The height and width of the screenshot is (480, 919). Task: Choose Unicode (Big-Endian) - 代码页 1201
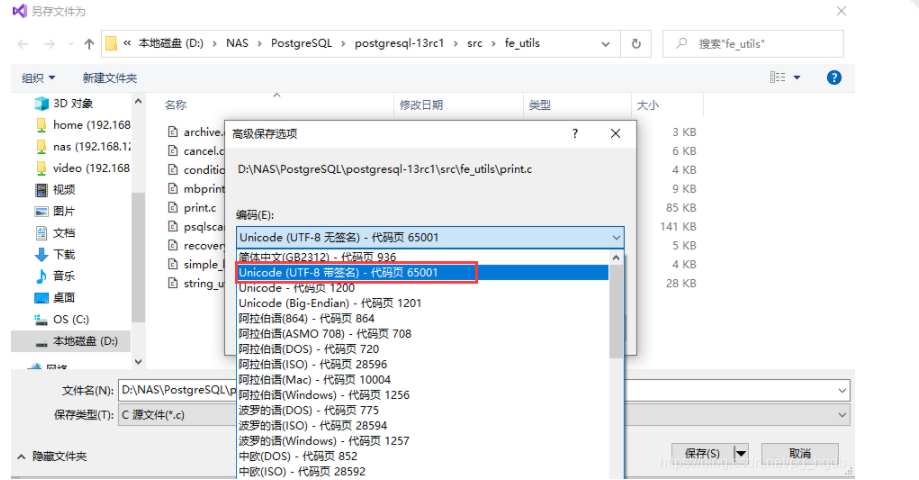[x=423, y=303]
